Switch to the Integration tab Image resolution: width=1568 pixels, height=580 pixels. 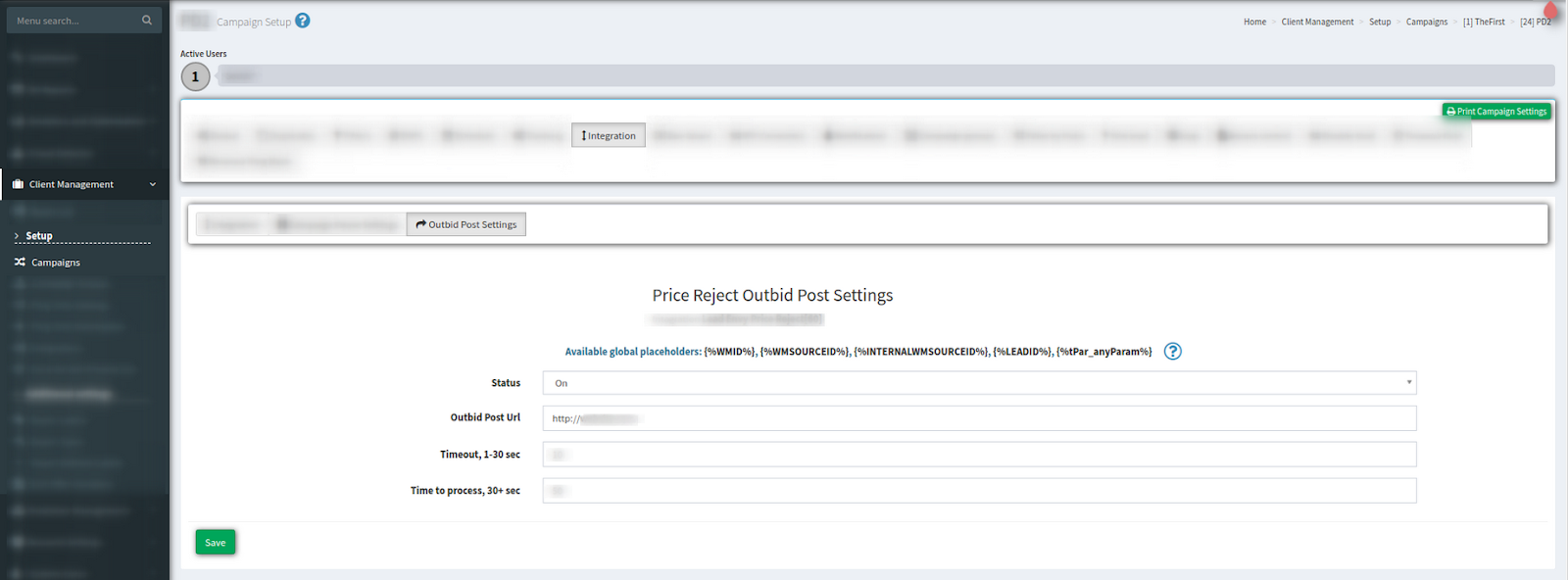[609, 136]
